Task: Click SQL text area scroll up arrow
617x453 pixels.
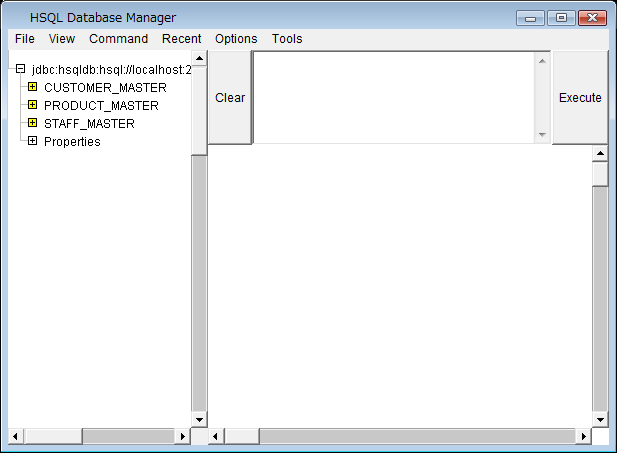Action: 542,61
